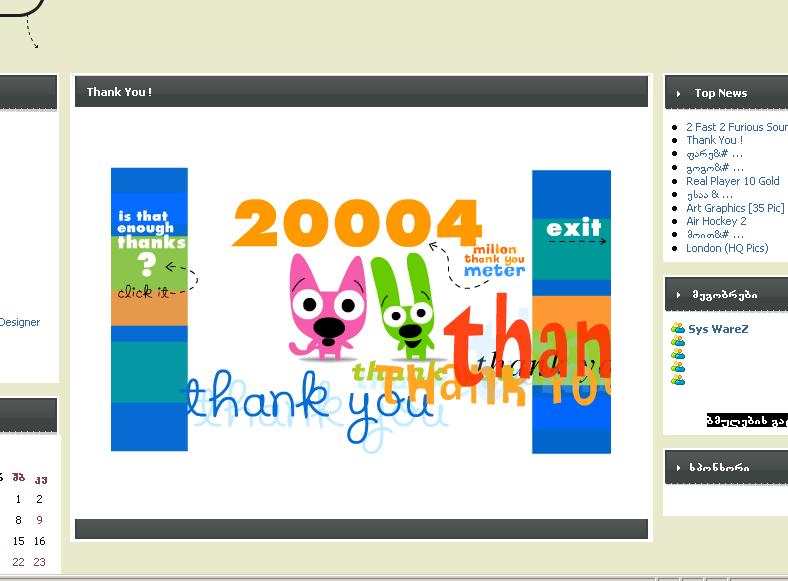Select calendar date 2
Viewport: 788px width, 581px height.
click(x=39, y=499)
